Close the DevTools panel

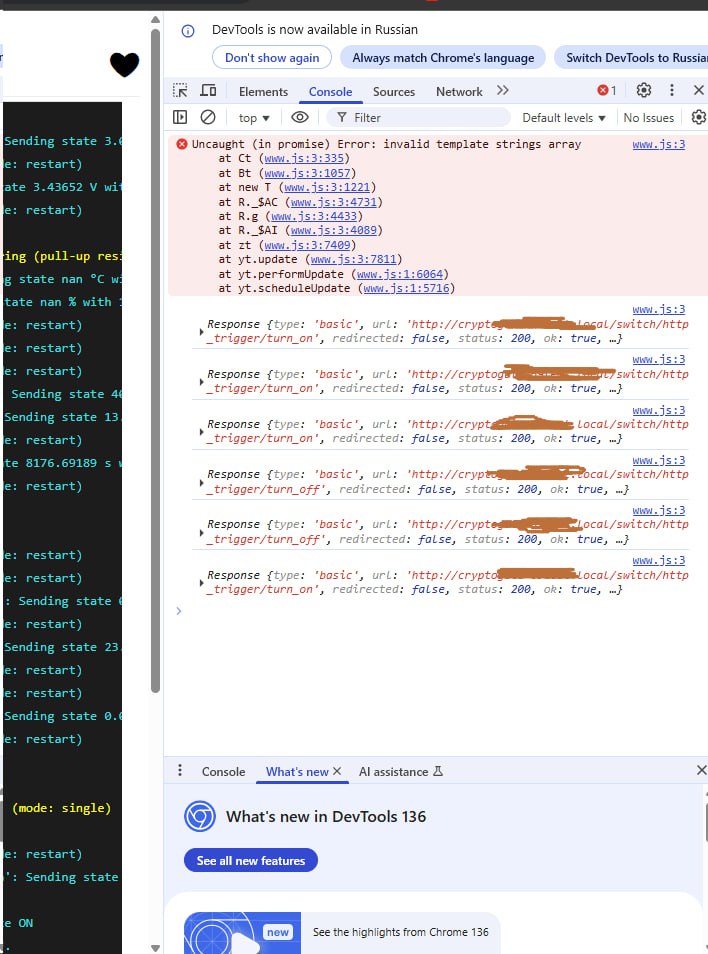pos(699,91)
